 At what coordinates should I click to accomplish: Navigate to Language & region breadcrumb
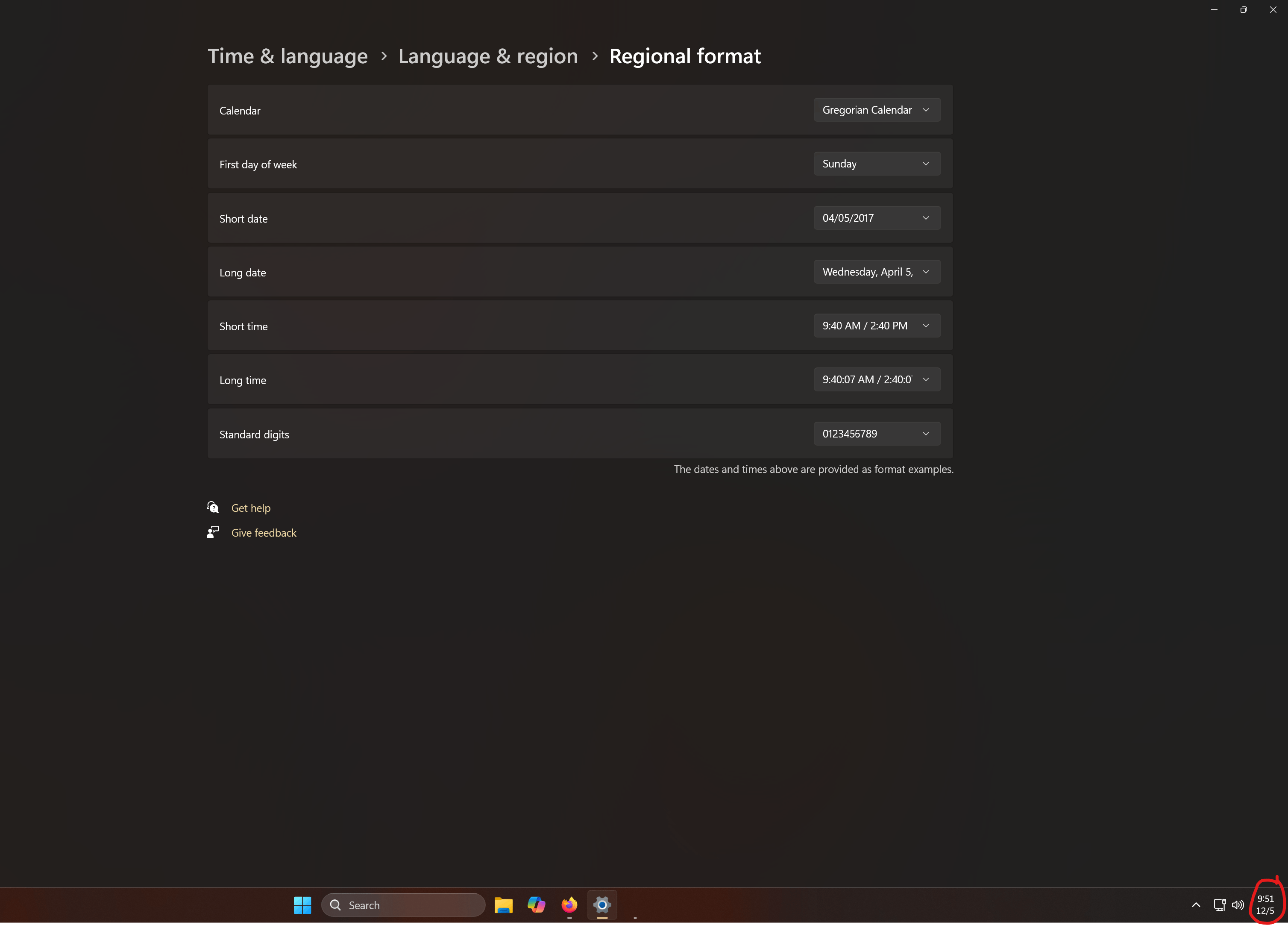[488, 56]
